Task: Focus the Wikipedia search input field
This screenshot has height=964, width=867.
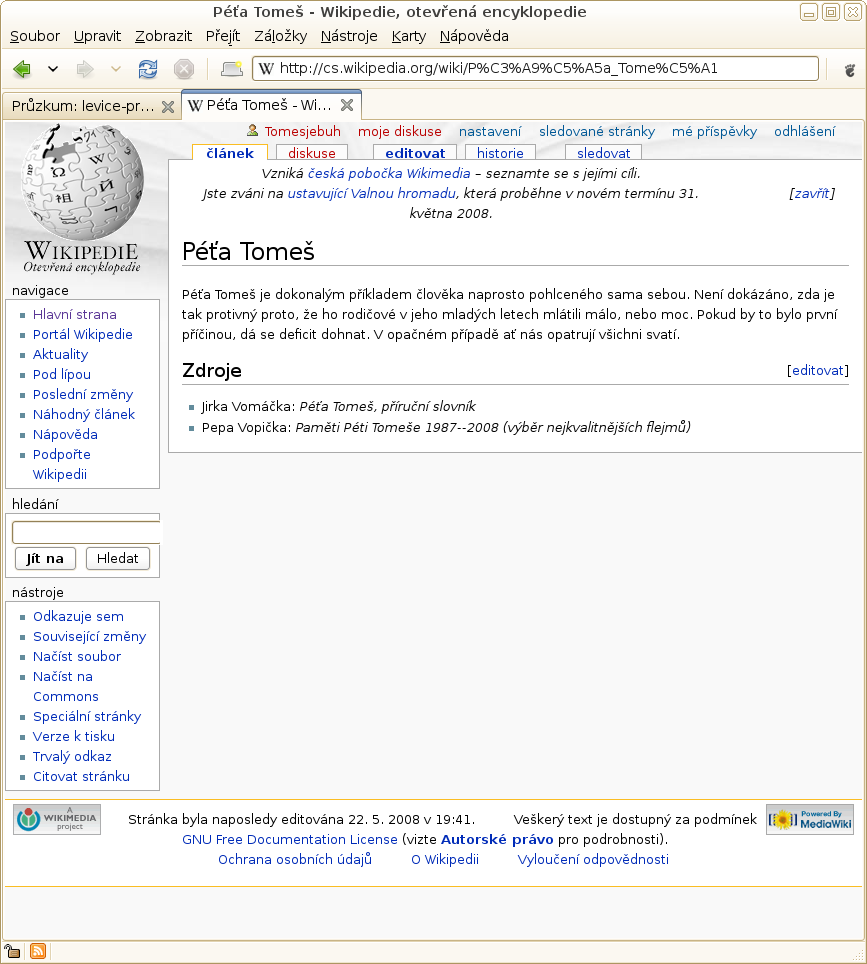Action: [86, 532]
